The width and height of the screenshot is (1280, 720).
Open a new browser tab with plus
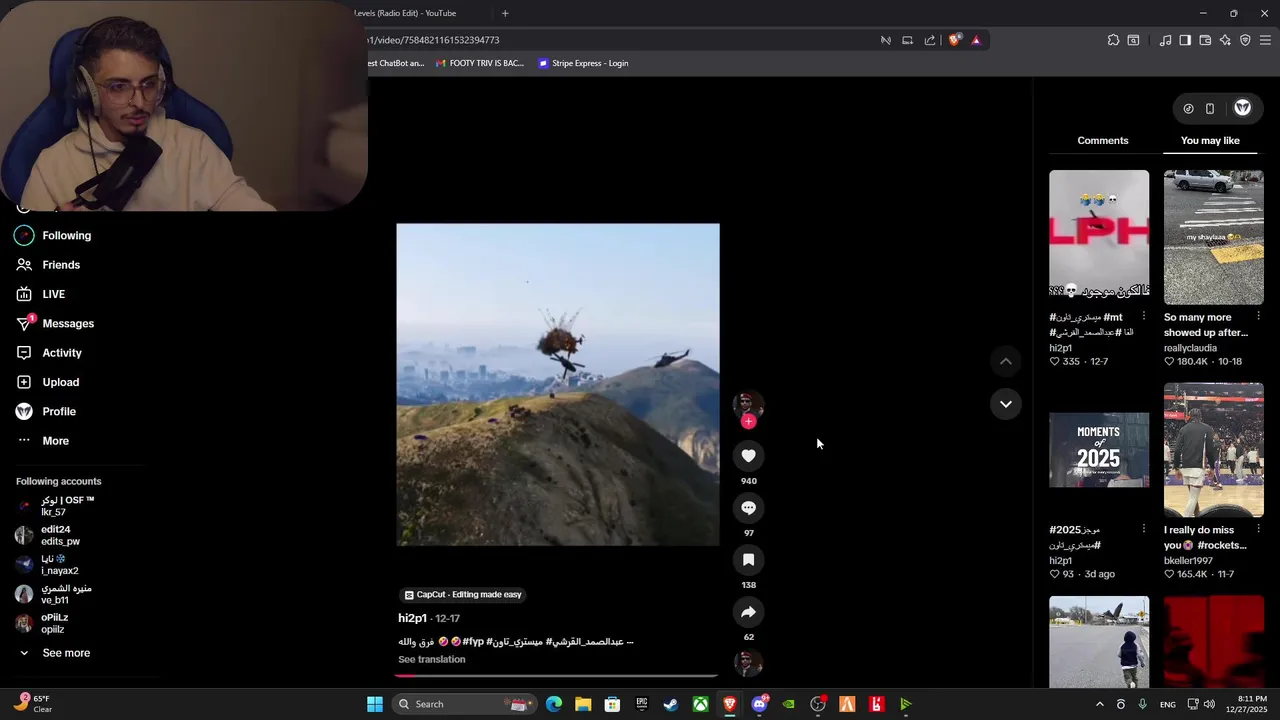(505, 13)
